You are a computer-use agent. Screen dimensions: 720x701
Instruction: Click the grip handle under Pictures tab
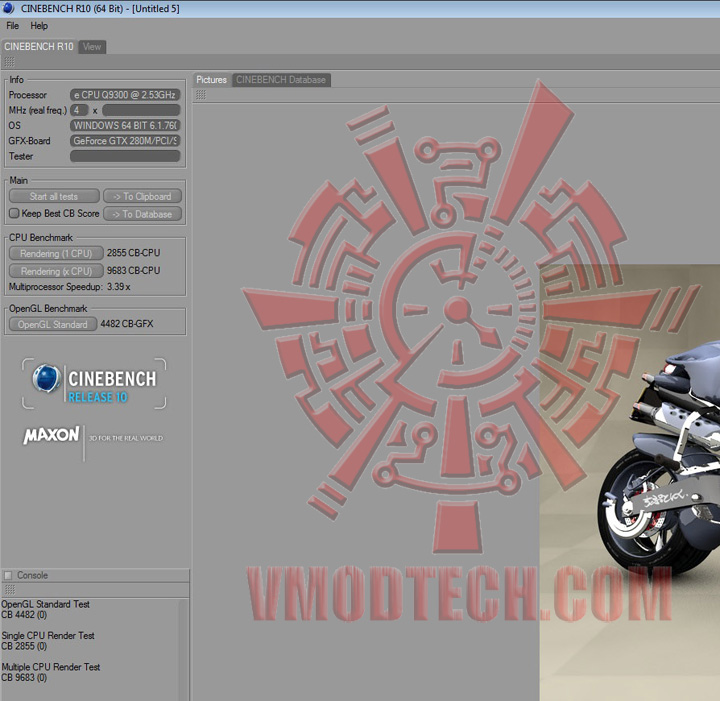click(201, 95)
